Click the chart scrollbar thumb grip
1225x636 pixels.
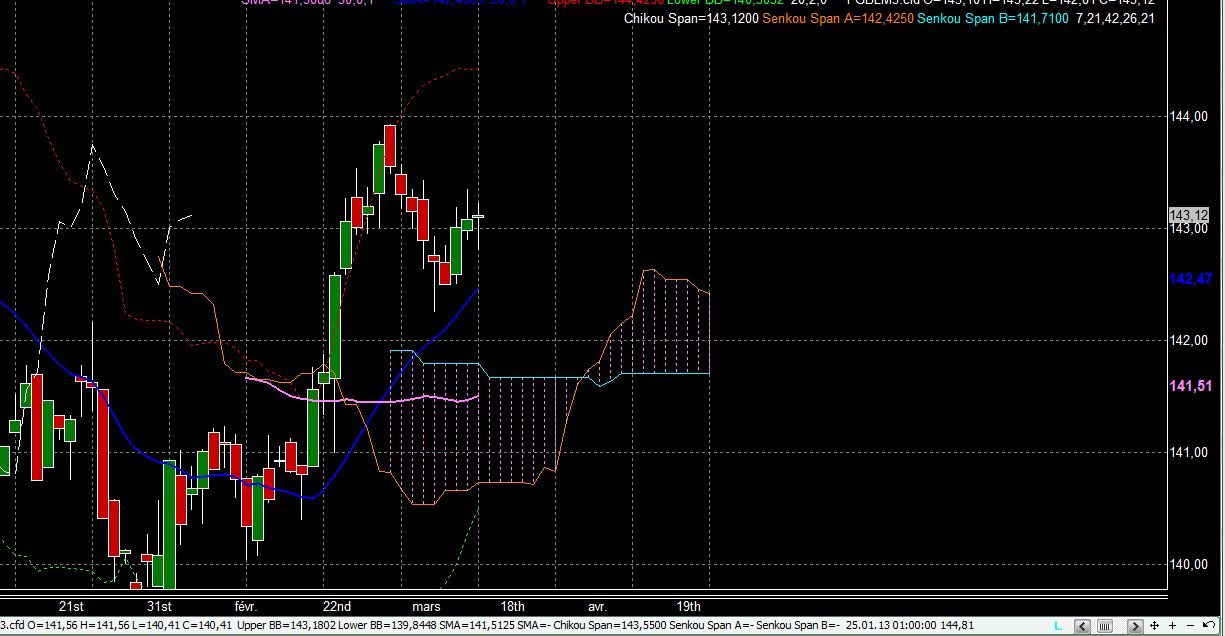1105,626
